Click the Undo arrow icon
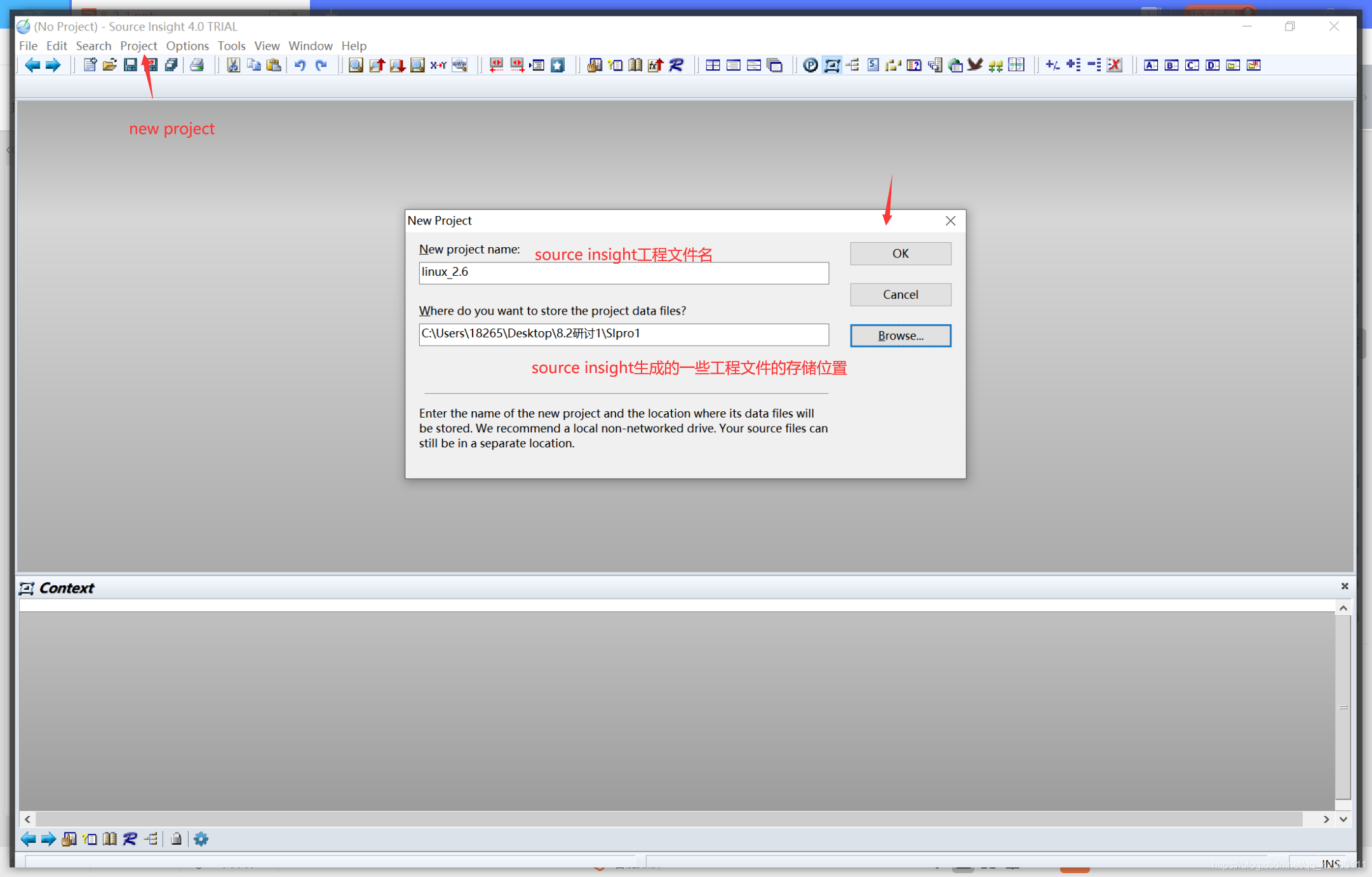1372x877 pixels. (300, 65)
